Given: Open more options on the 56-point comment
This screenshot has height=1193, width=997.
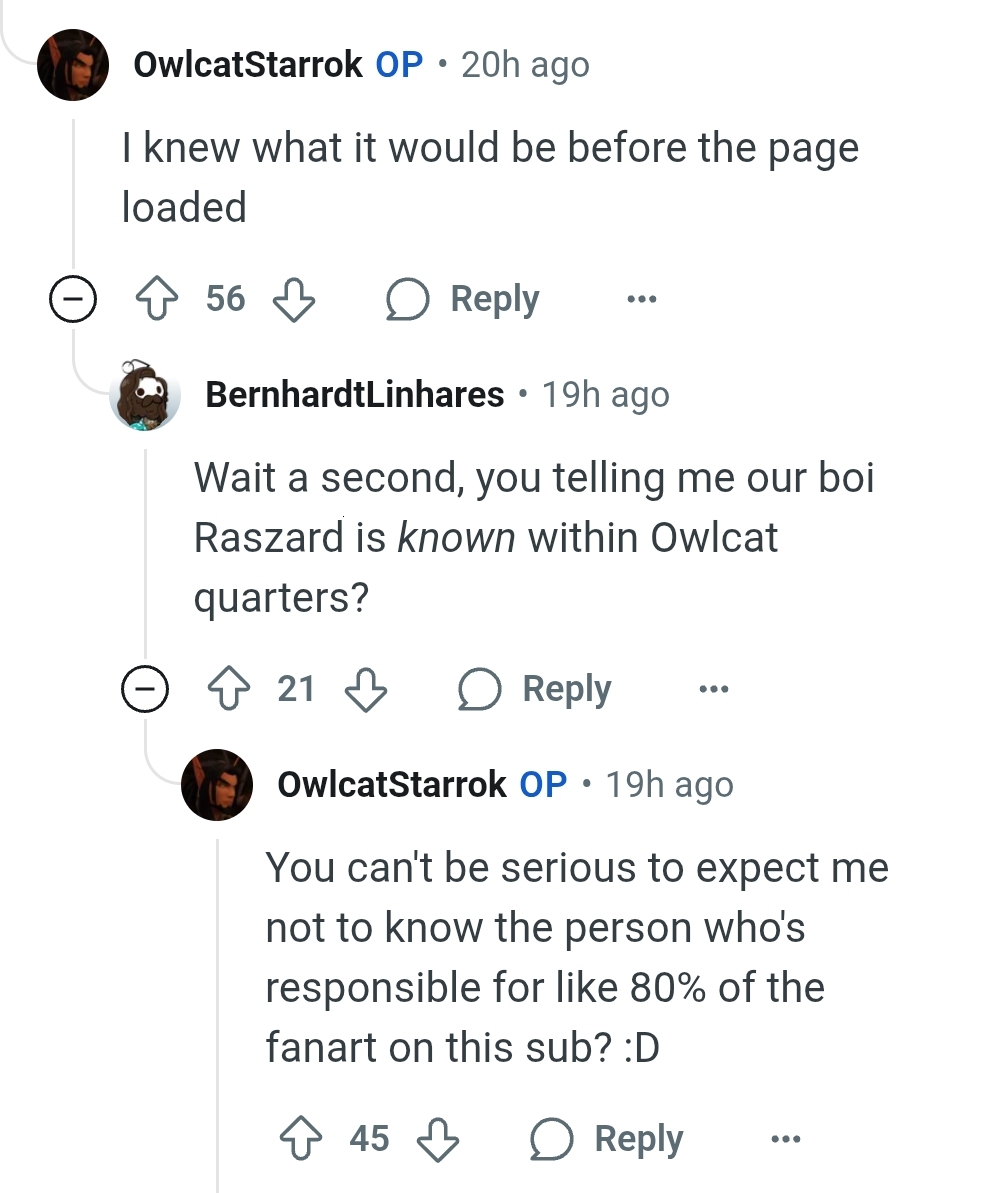Looking at the screenshot, I should click(641, 299).
